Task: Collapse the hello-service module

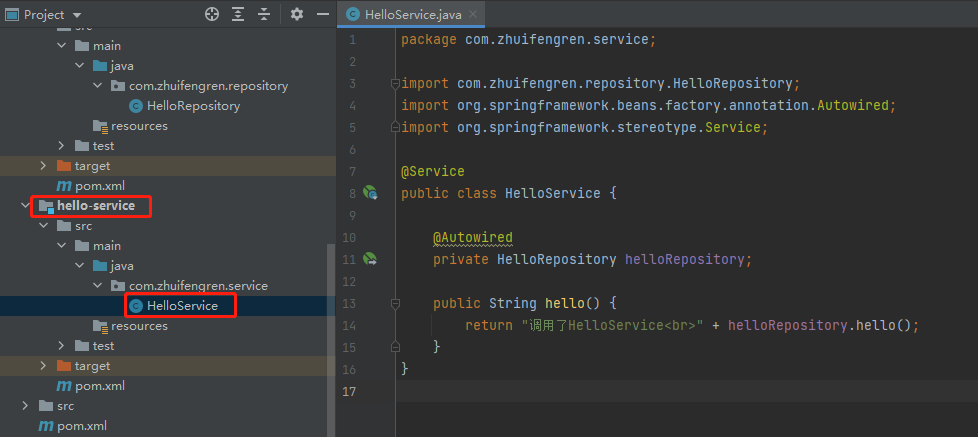Action: pyautogui.click(x=25, y=206)
